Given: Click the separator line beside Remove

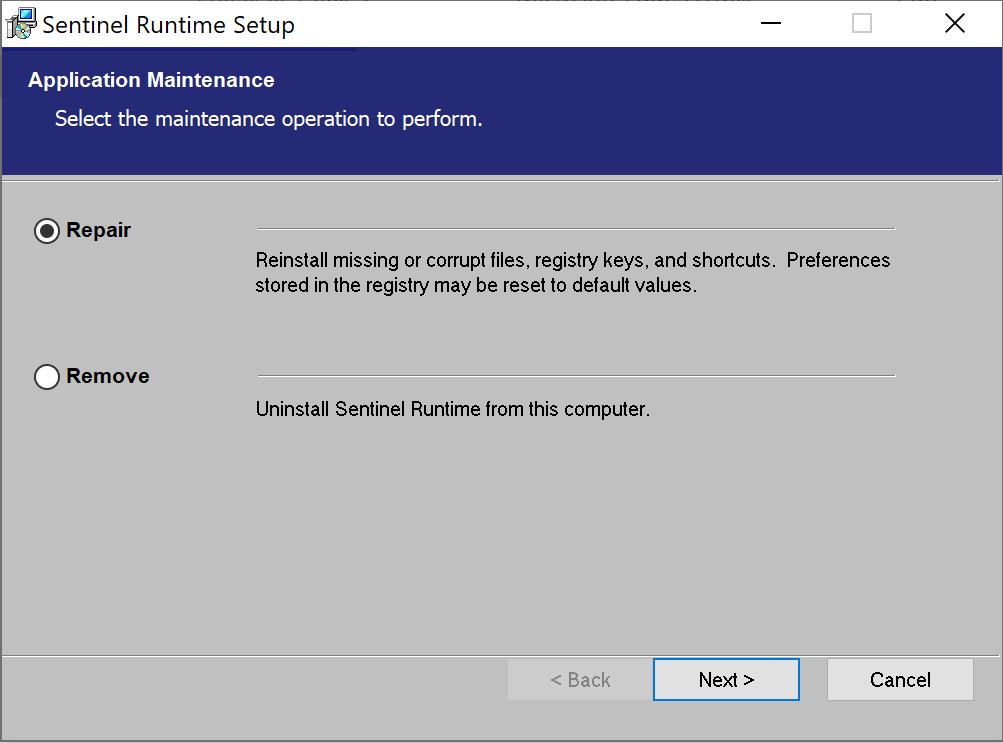Looking at the screenshot, I should pyautogui.click(x=575, y=376).
